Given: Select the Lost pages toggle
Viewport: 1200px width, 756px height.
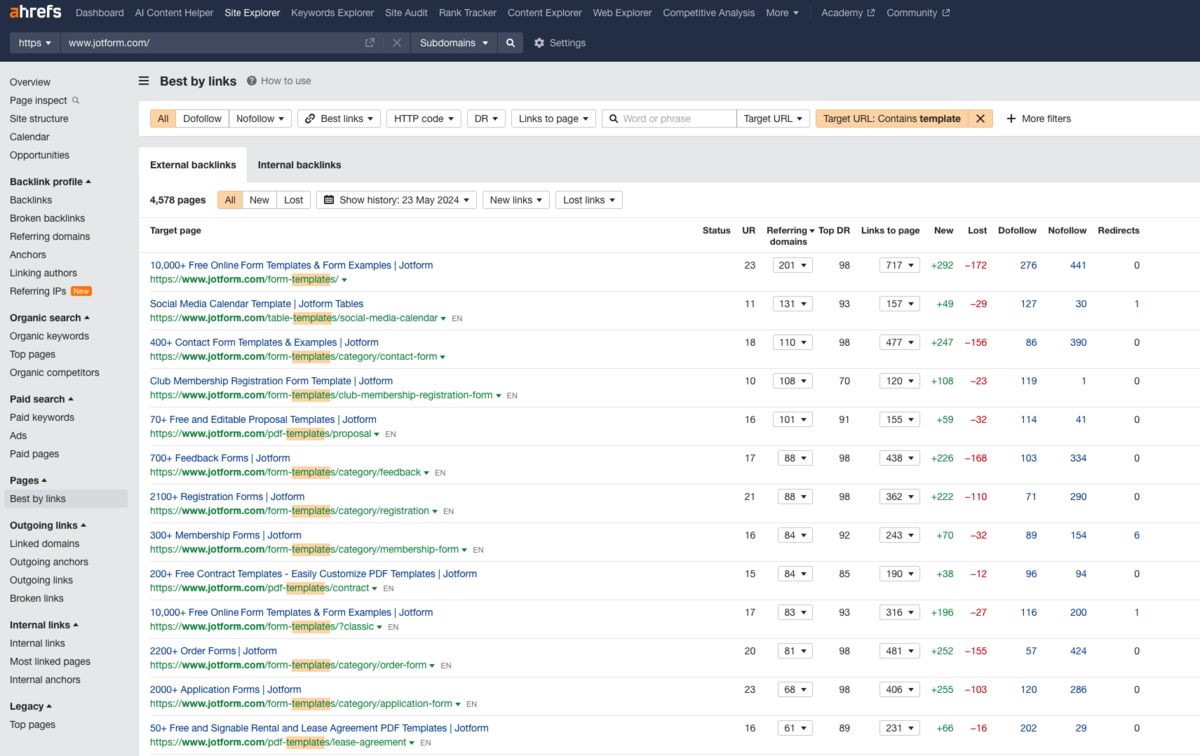Looking at the screenshot, I should [x=293, y=200].
